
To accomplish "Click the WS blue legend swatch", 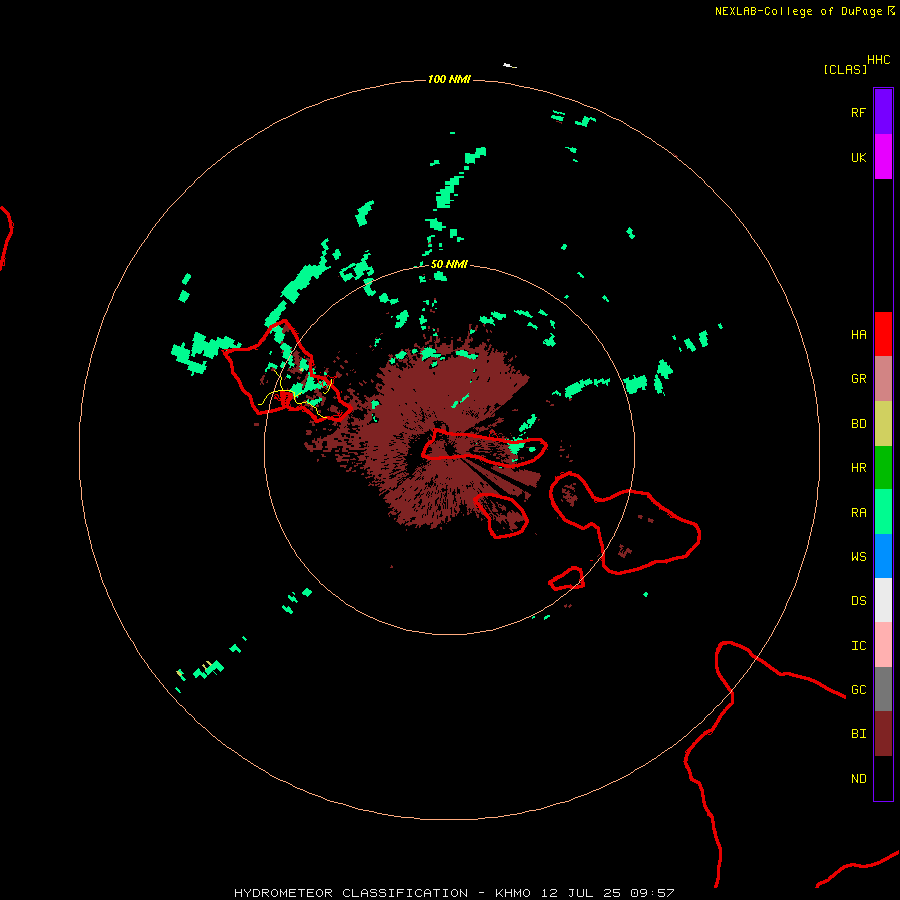I will [883, 556].
